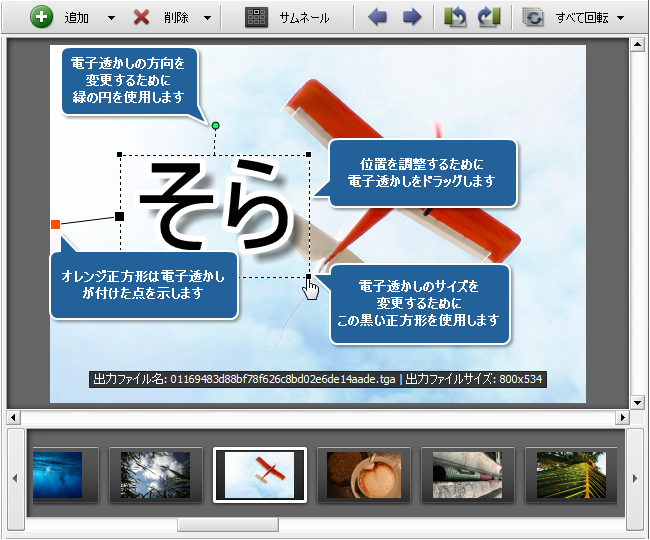Click the サムネール button label
The image size is (650, 540).
[x=304, y=18]
